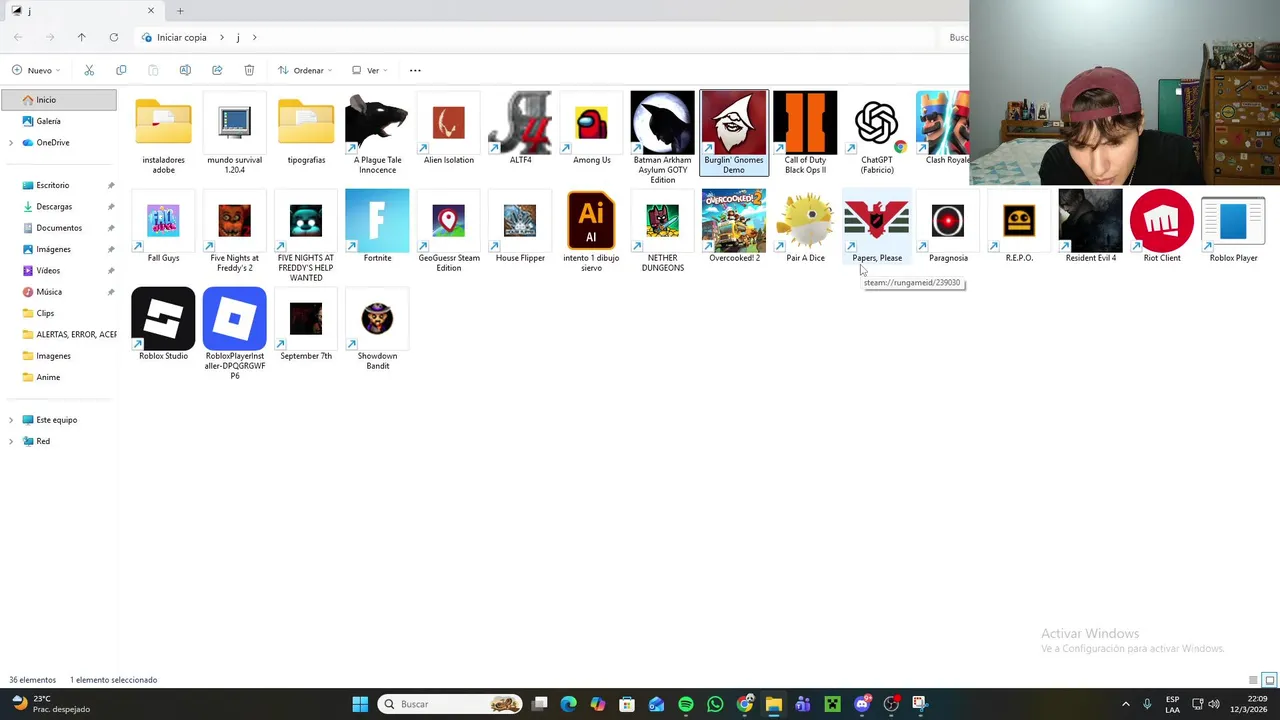Select the Roblox Player shortcut
Viewport: 1280px width, 720px height.
tap(1233, 227)
